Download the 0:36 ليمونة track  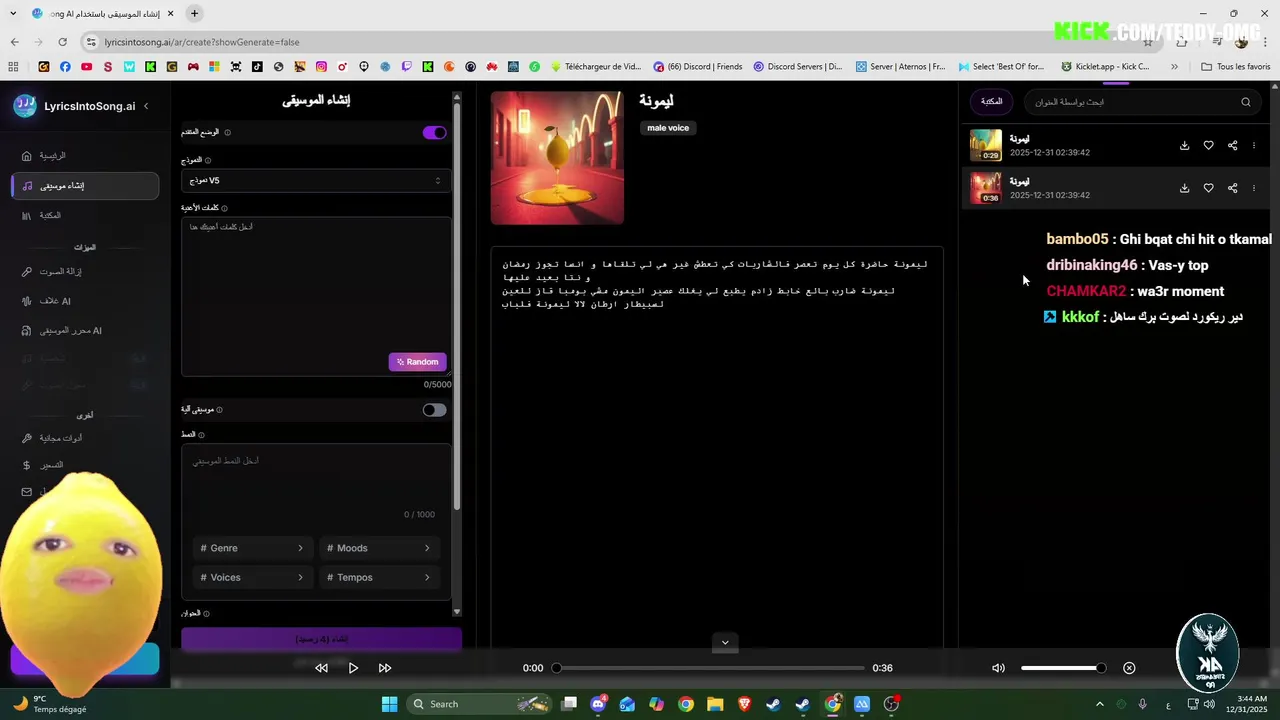pyautogui.click(x=1184, y=188)
